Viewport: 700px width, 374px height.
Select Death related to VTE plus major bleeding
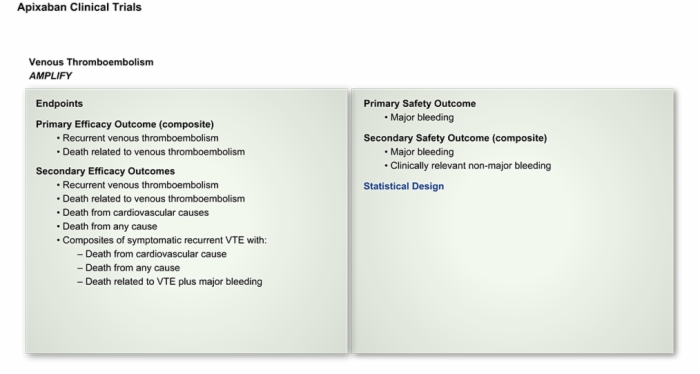[174, 282]
